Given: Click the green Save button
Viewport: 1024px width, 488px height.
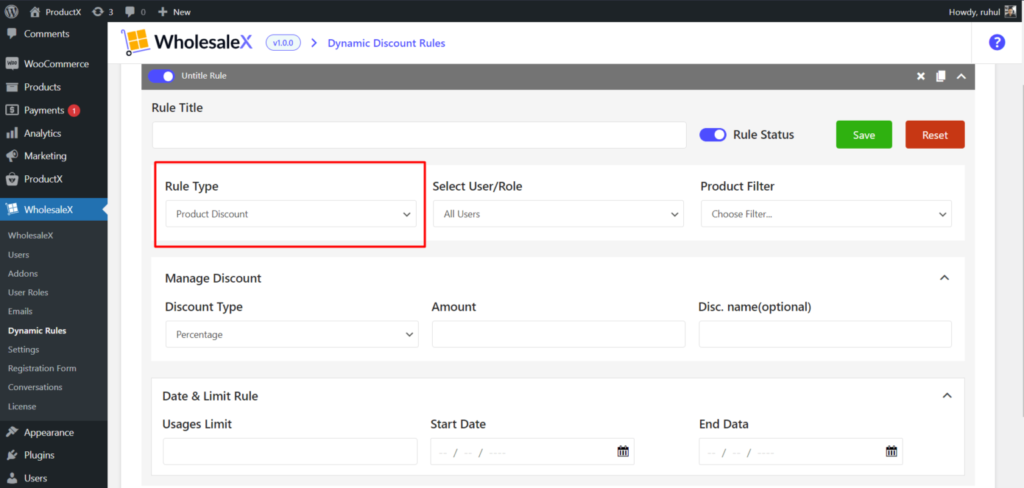Looking at the screenshot, I should (864, 135).
